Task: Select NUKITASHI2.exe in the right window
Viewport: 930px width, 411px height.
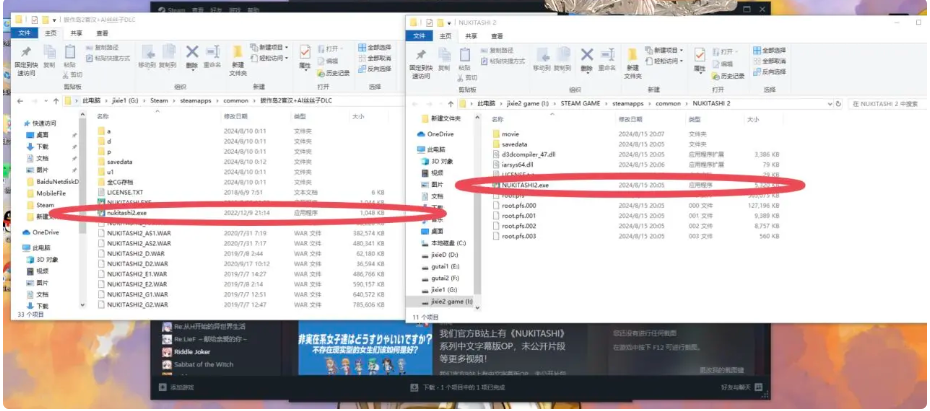Action: pos(524,185)
